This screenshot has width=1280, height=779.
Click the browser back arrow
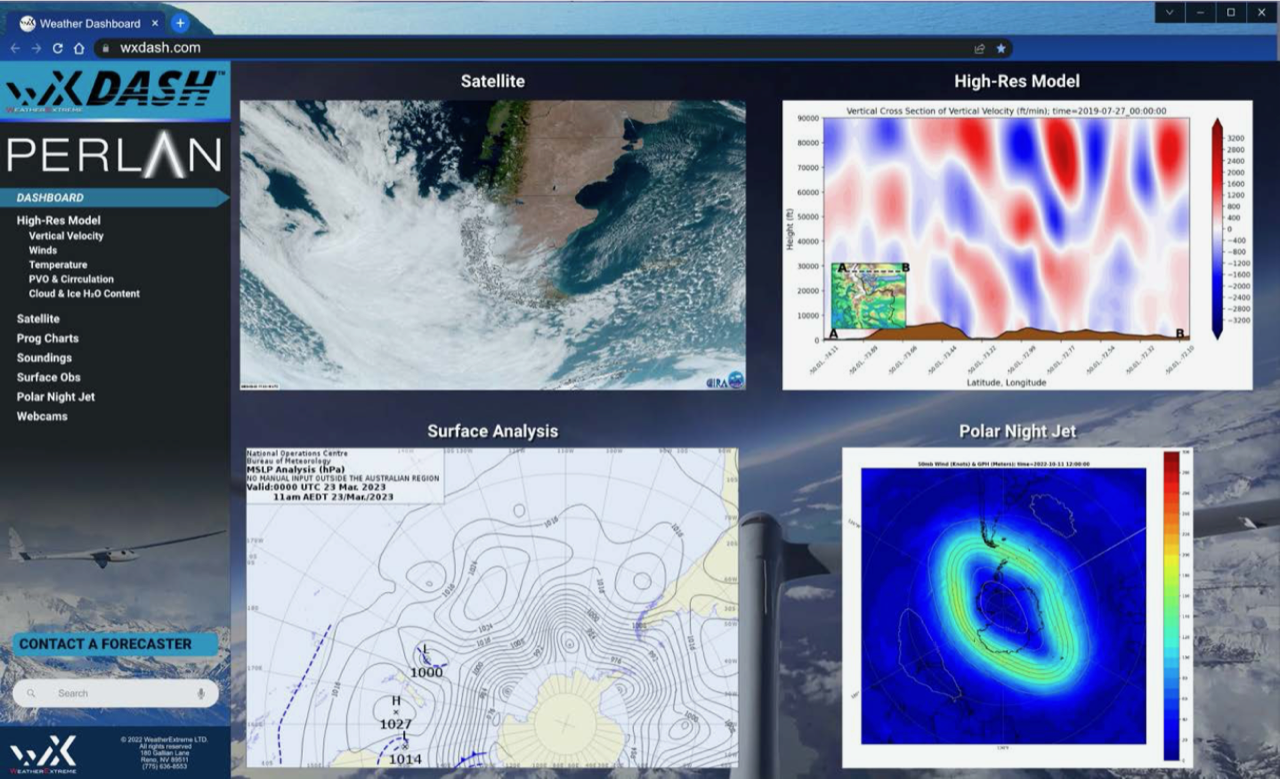point(15,48)
